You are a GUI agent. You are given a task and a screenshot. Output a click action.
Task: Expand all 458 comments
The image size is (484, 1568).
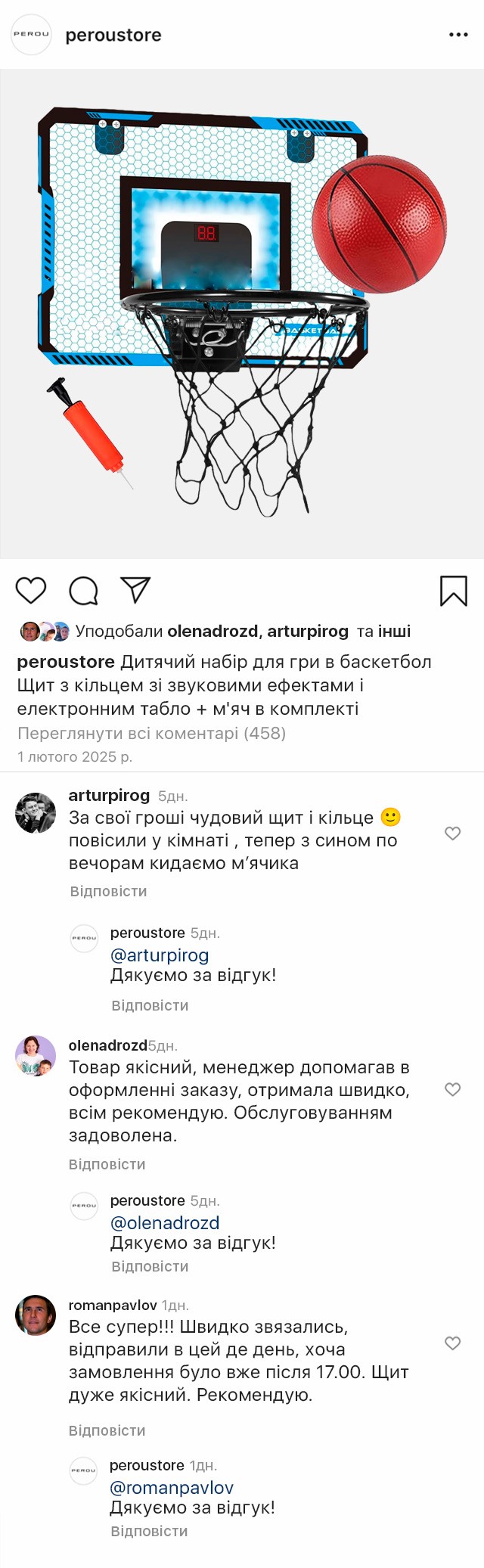point(151,733)
